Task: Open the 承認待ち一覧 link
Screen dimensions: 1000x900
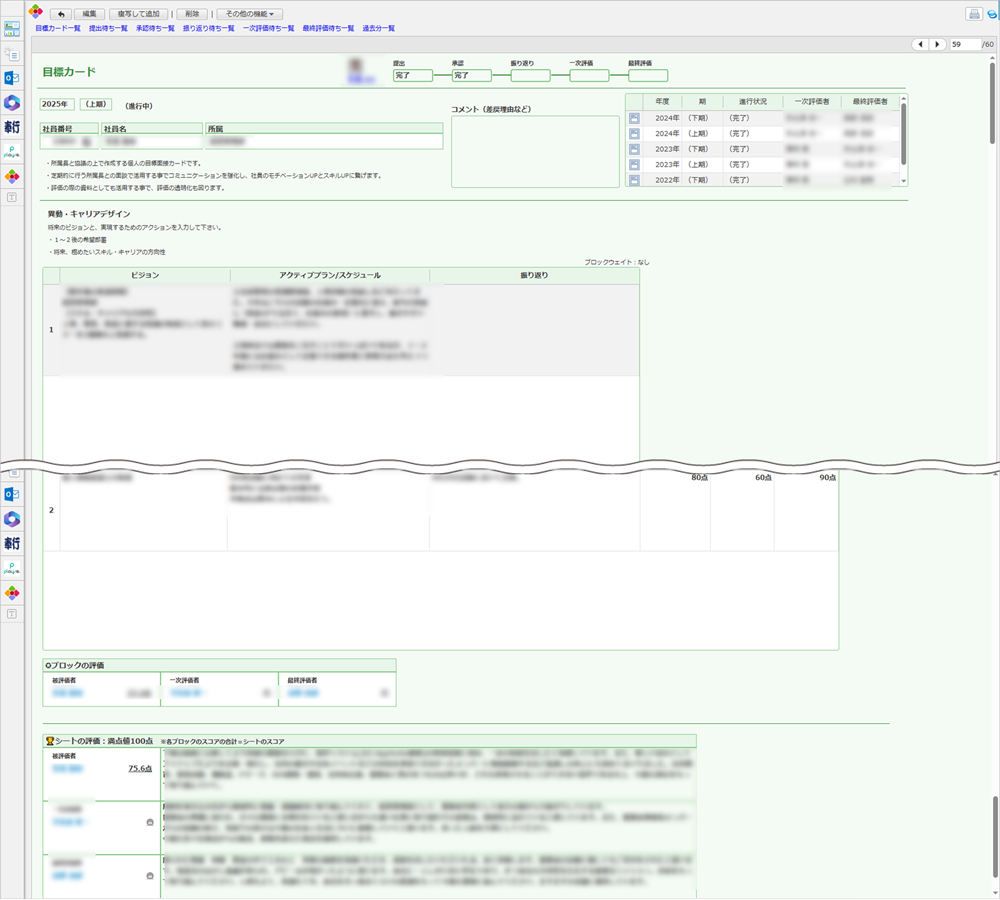Action: click(156, 29)
